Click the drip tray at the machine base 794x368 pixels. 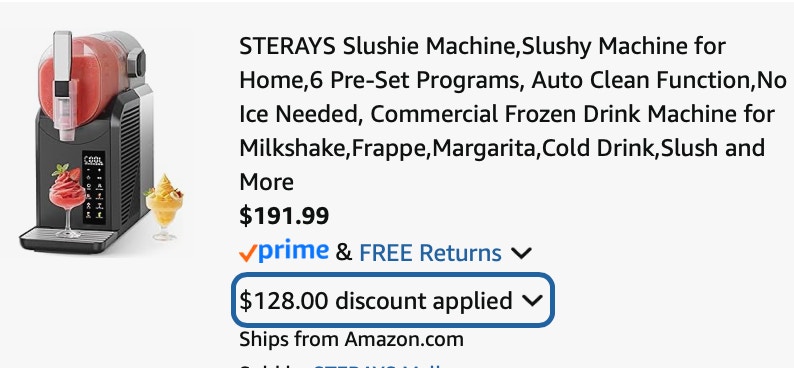68,239
